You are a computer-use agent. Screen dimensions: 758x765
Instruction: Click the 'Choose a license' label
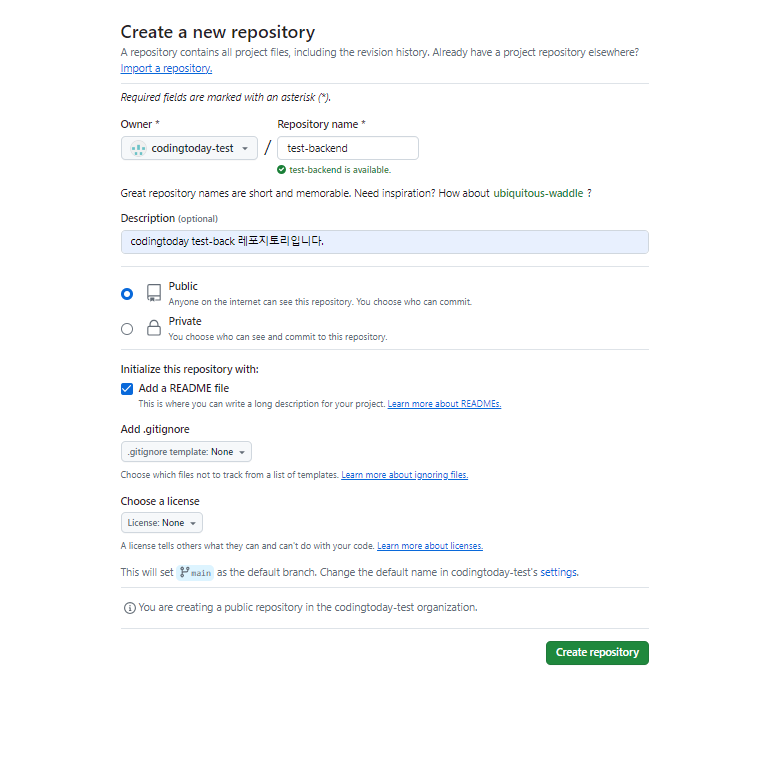[160, 501]
